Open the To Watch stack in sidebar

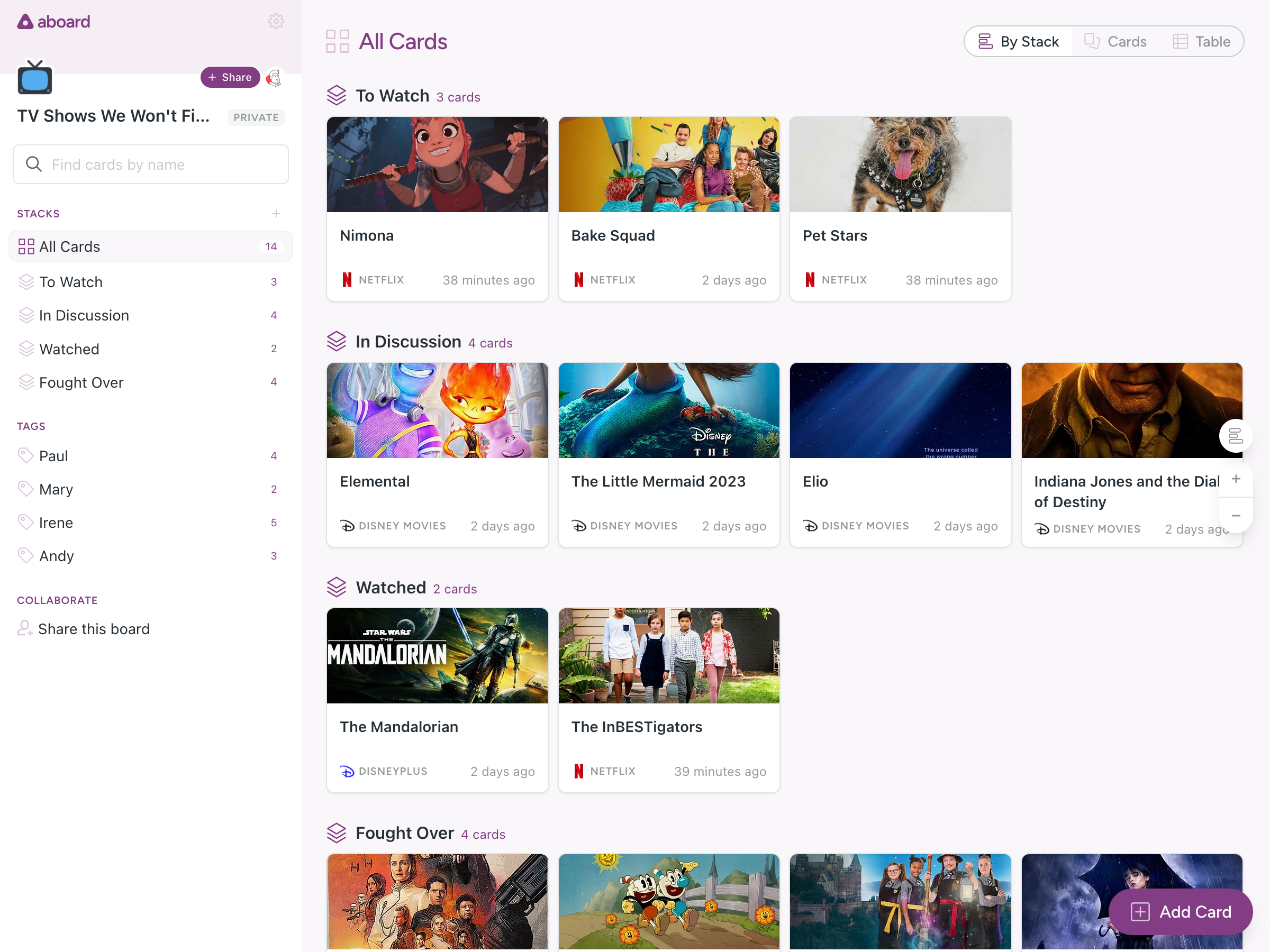click(x=150, y=282)
